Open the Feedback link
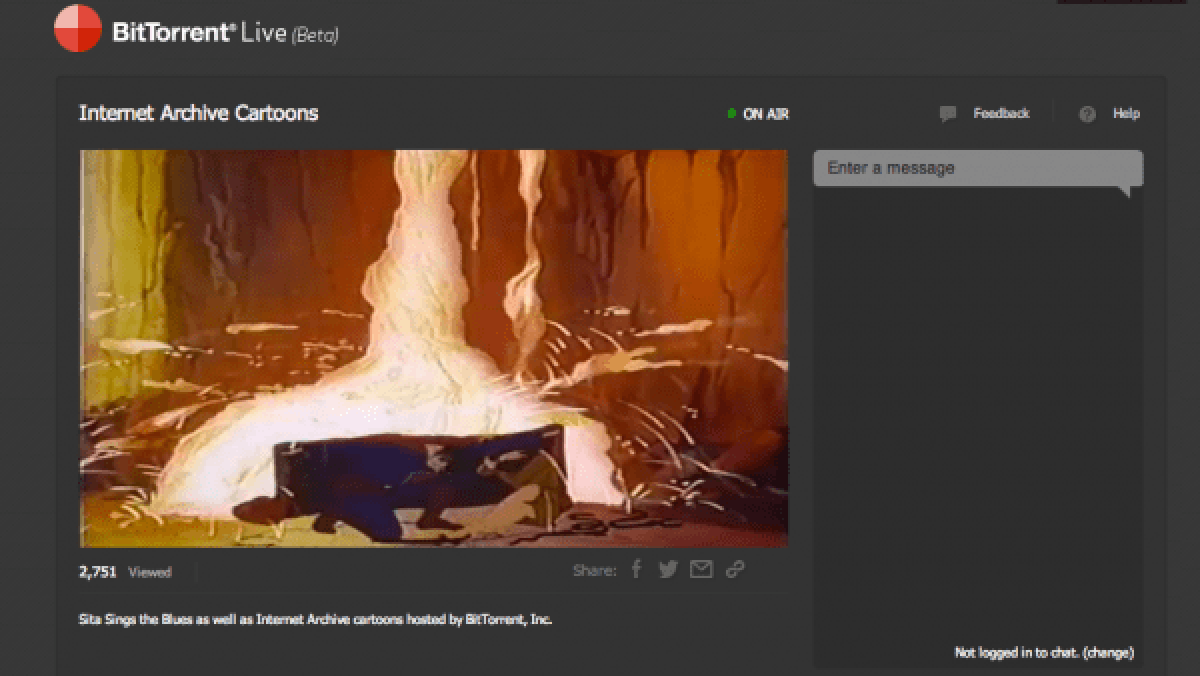This screenshot has height=676, width=1200. pyautogui.click(x=1001, y=113)
